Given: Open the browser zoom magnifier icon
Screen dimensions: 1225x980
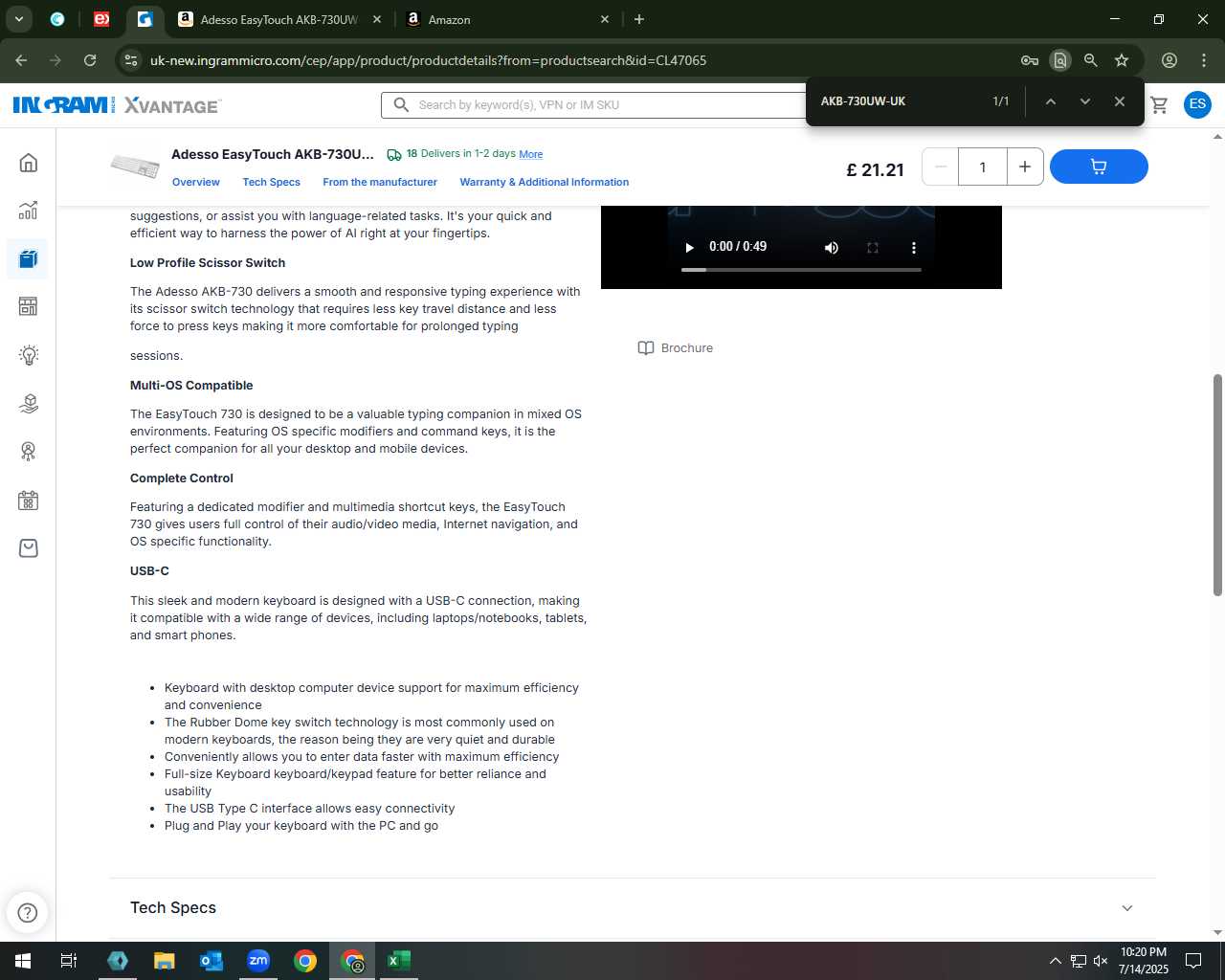Looking at the screenshot, I should click(1091, 60).
